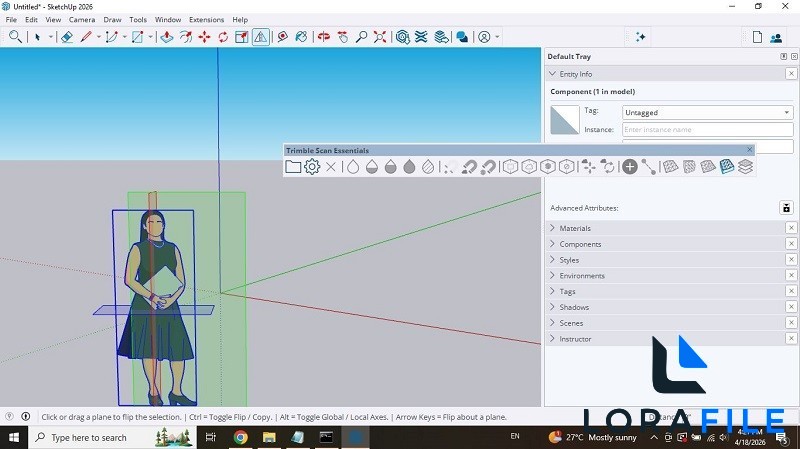Activate the Orbit camera tool
This screenshot has width=800, height=449.
[323, 37]
